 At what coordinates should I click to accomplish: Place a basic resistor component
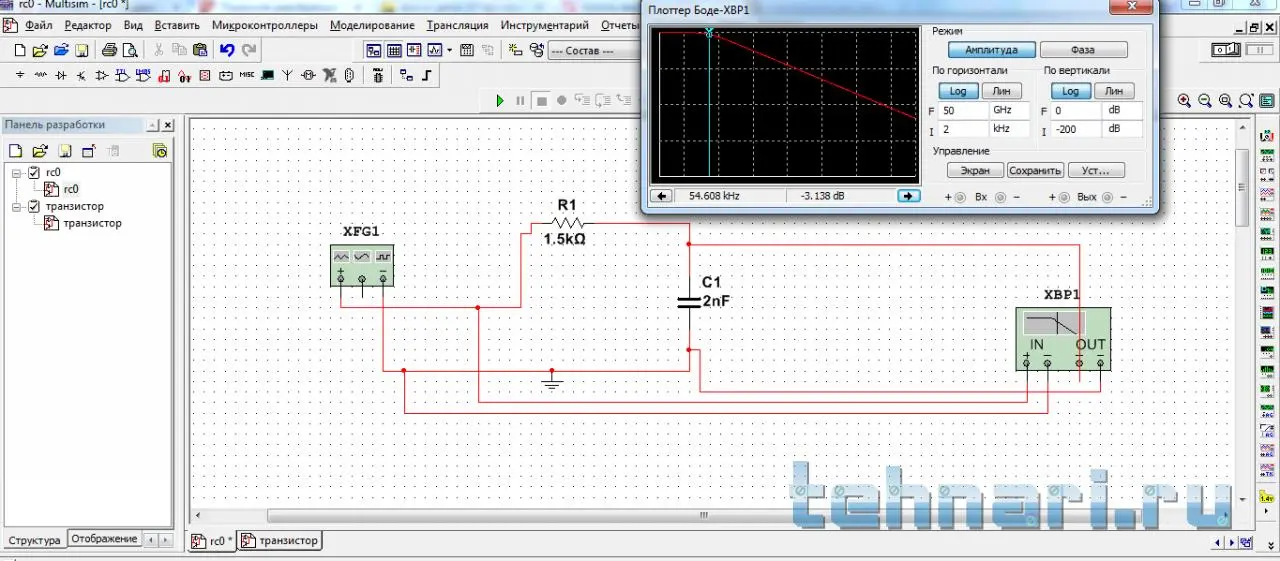point(41,75)
